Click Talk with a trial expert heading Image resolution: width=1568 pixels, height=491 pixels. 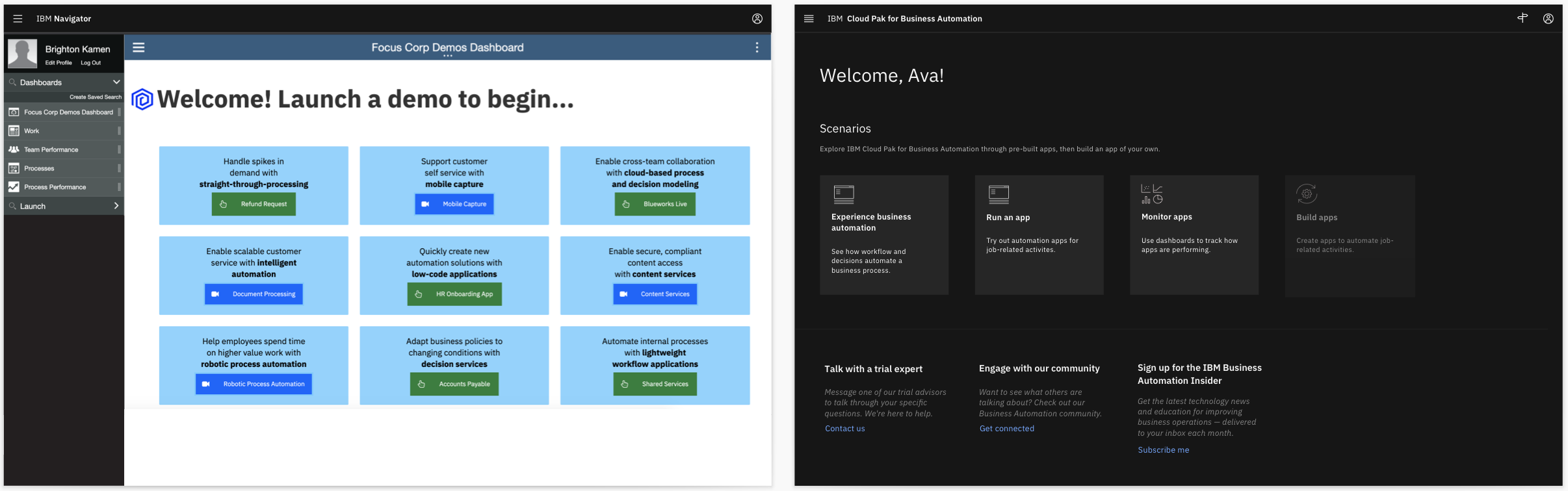coord(874,369)
